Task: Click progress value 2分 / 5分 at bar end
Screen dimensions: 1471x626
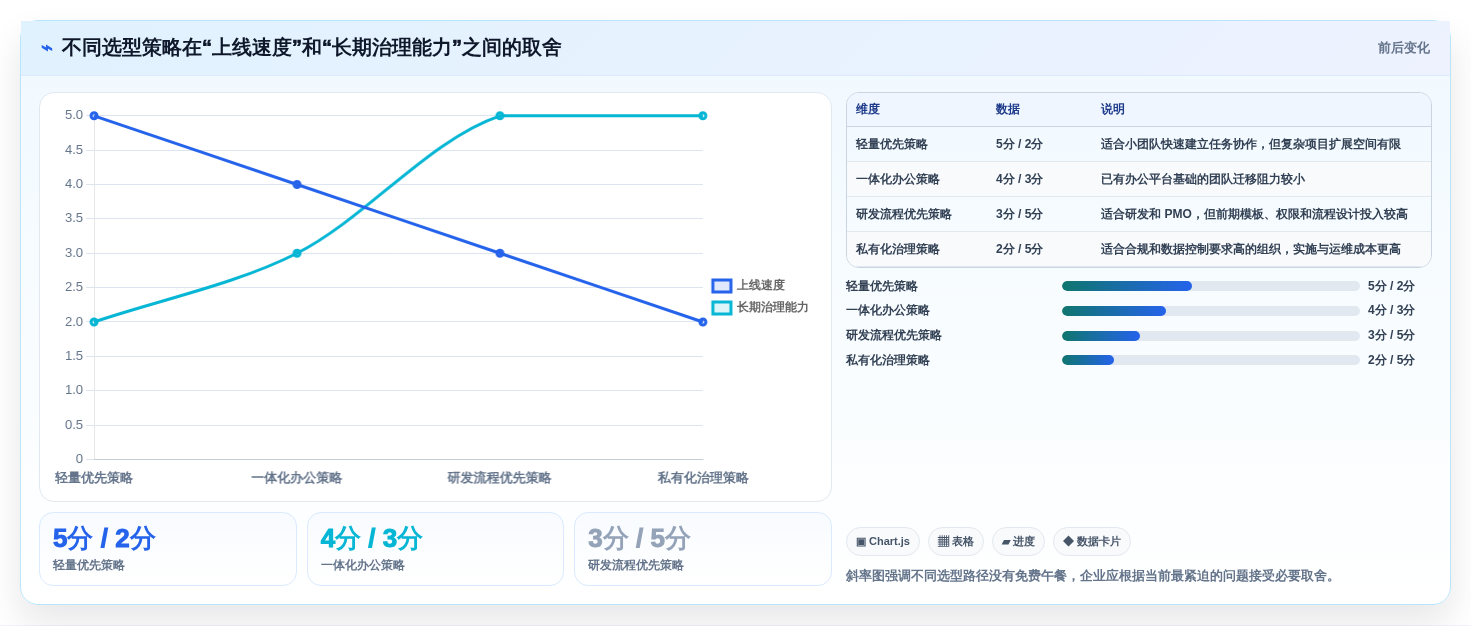Action: tap(1391, 360)
